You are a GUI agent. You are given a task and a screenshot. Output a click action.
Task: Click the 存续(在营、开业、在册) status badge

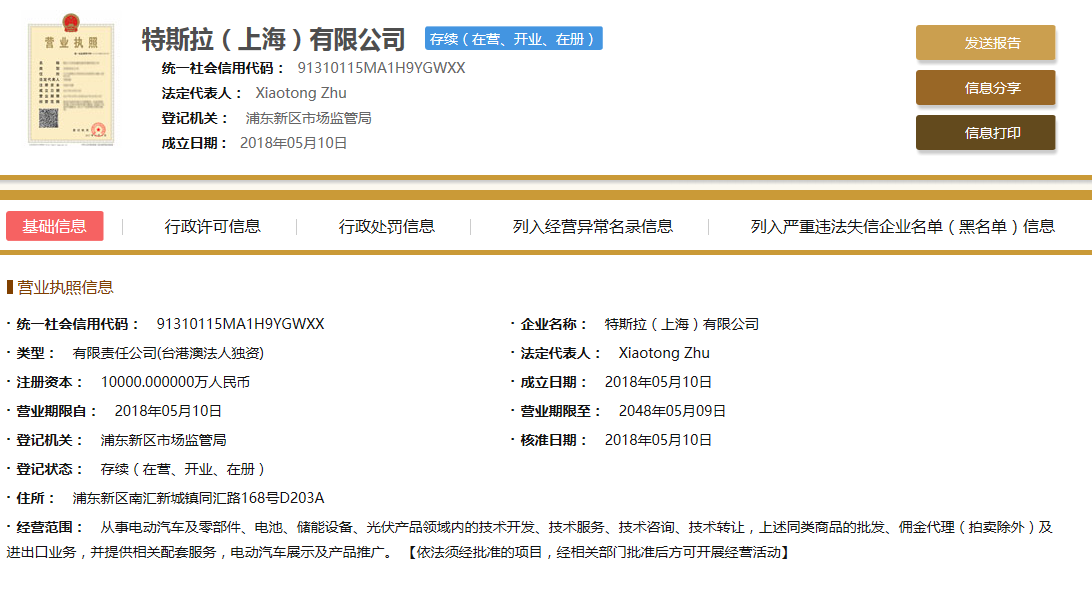tap(513, 39)
